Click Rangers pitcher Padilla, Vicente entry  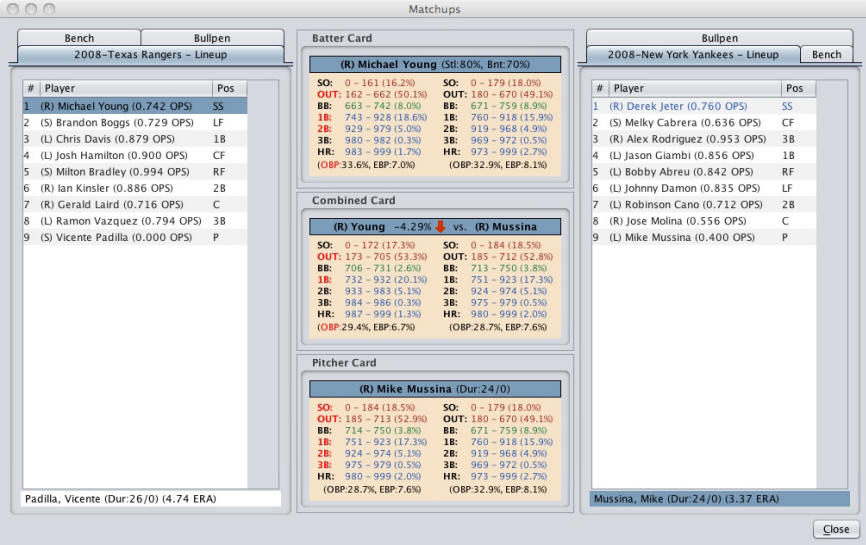tap(151, 499)
